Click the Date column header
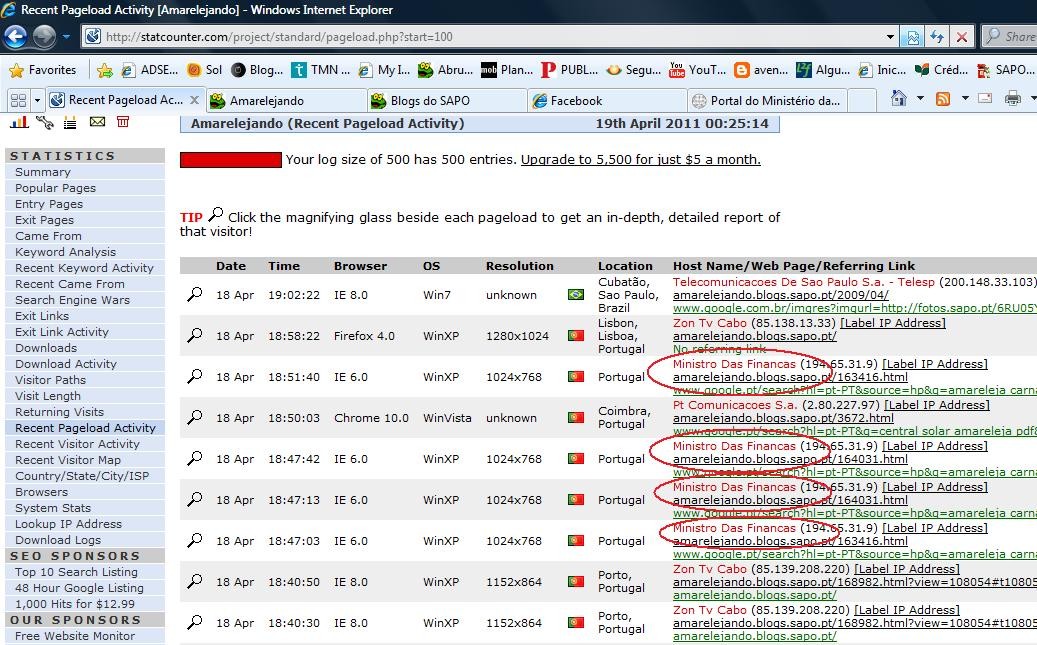Screen dimensions: 1037x645 tap(231, 266)
